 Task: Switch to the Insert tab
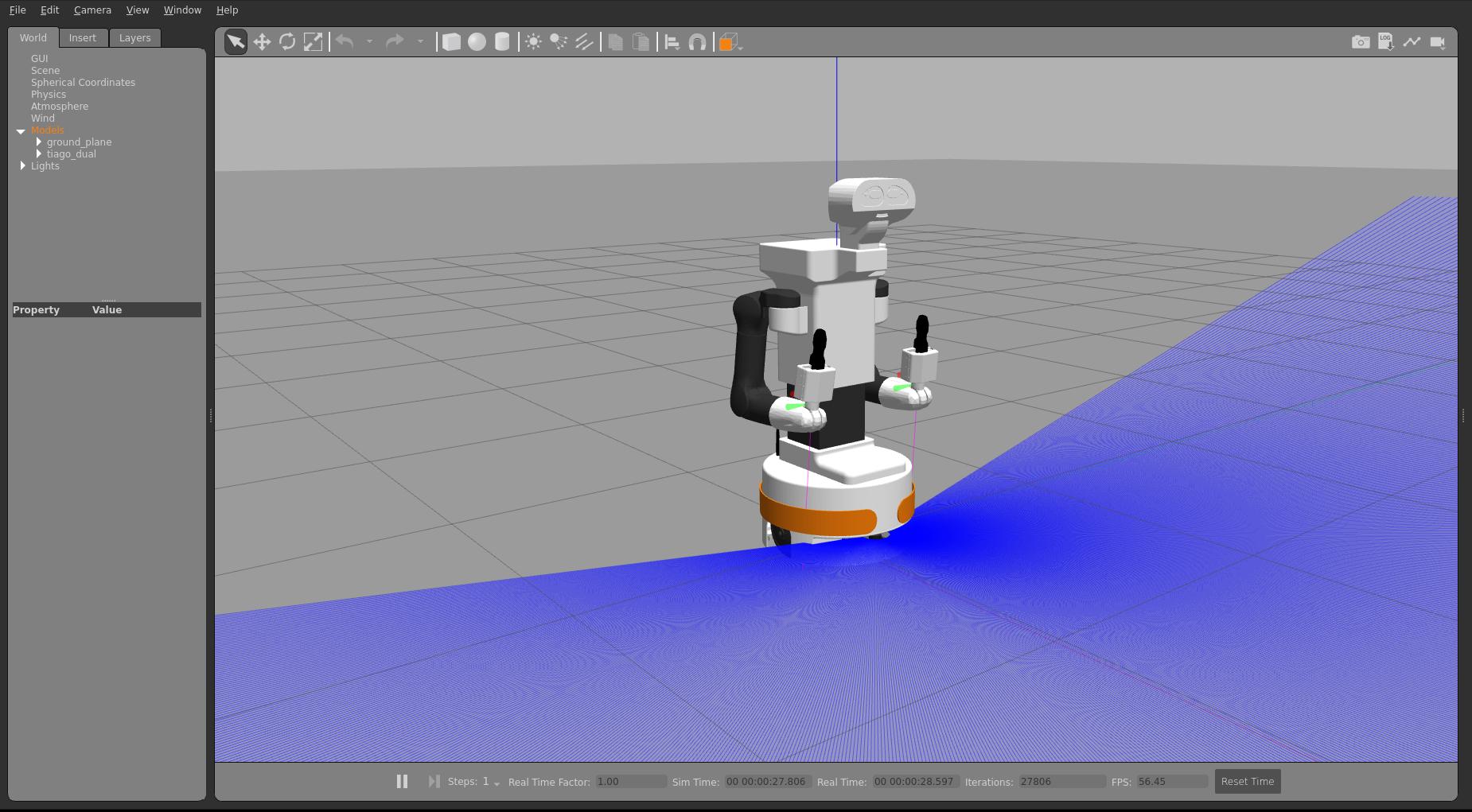82,38
